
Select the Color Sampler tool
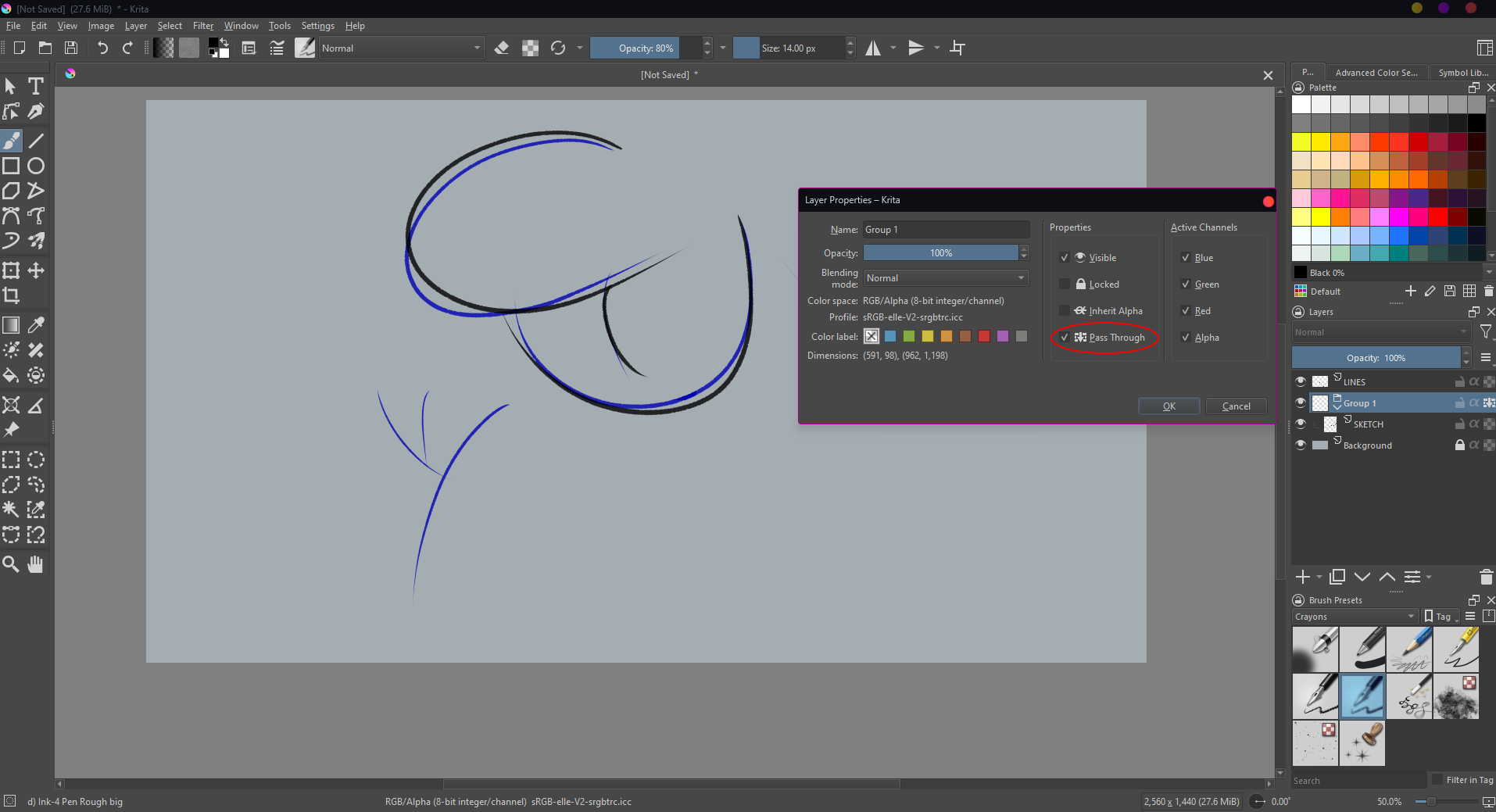coord(35,324)
